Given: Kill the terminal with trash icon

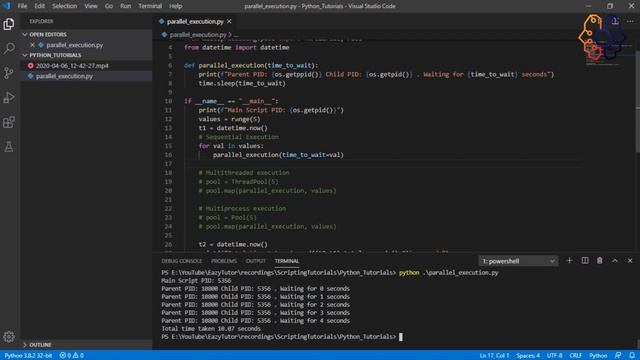Looking at the screenshot, I should 600,260.
